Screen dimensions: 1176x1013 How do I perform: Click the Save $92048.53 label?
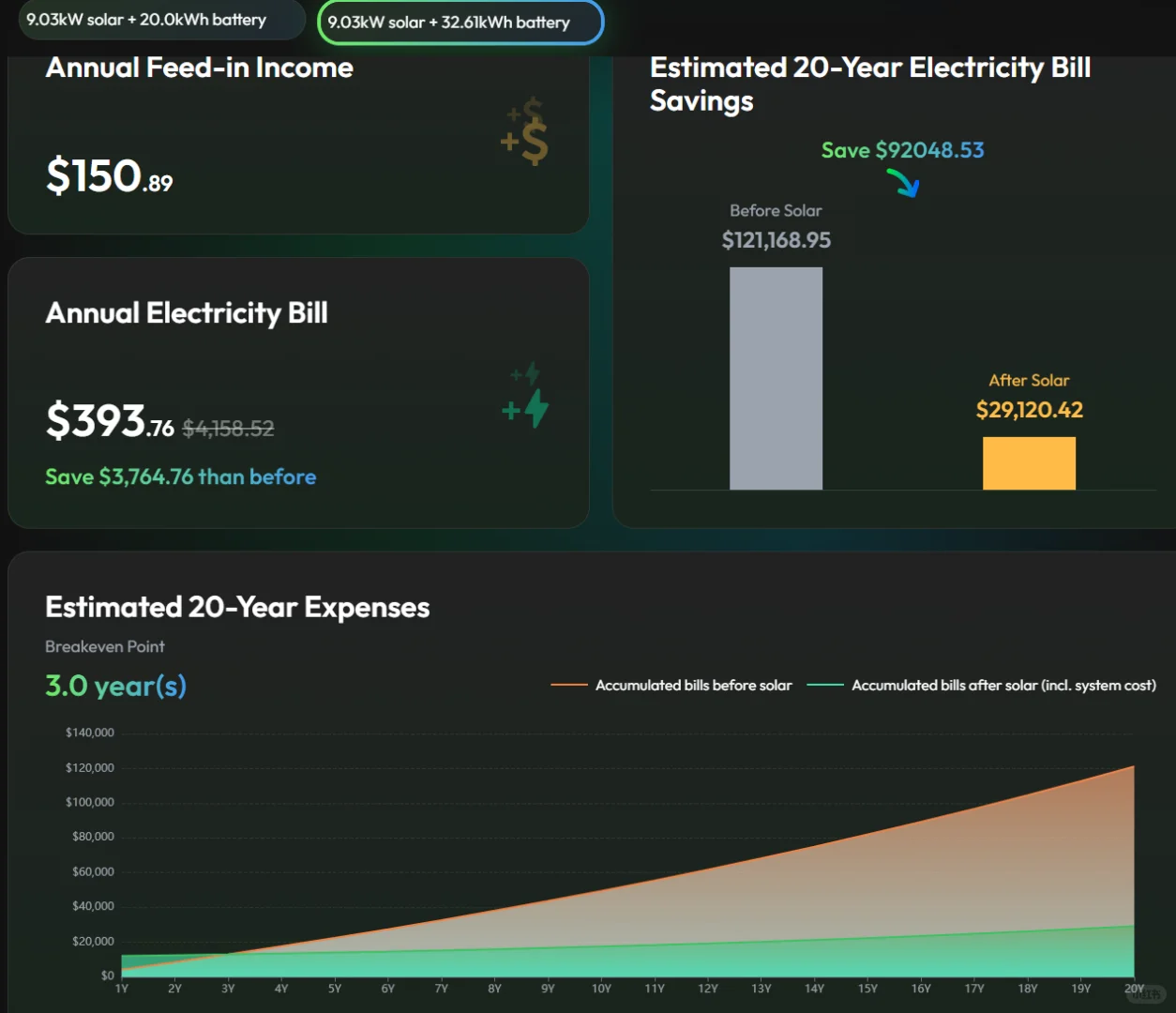[x=903, y=150]
